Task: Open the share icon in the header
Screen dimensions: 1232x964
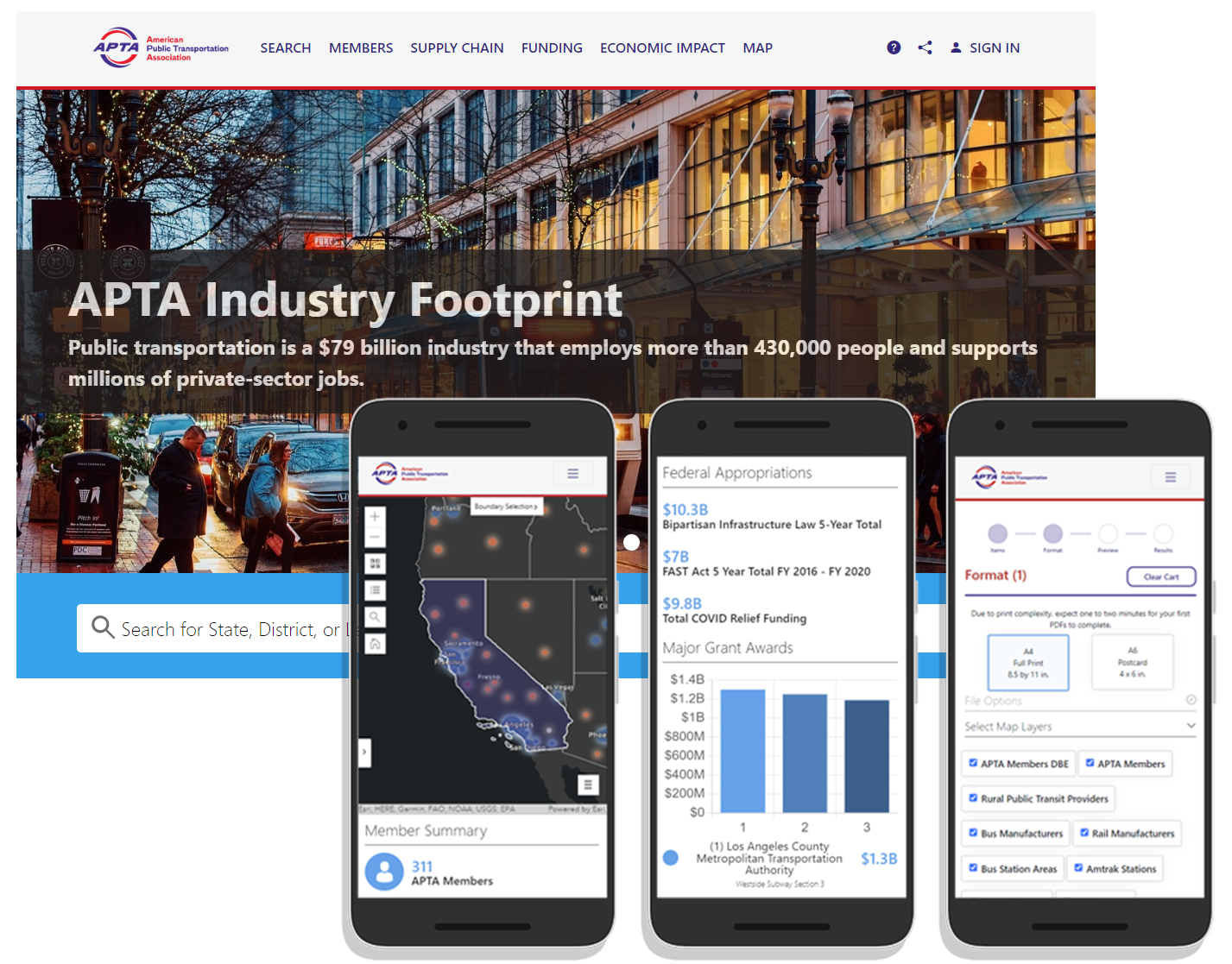Action: tap(926, 47)
